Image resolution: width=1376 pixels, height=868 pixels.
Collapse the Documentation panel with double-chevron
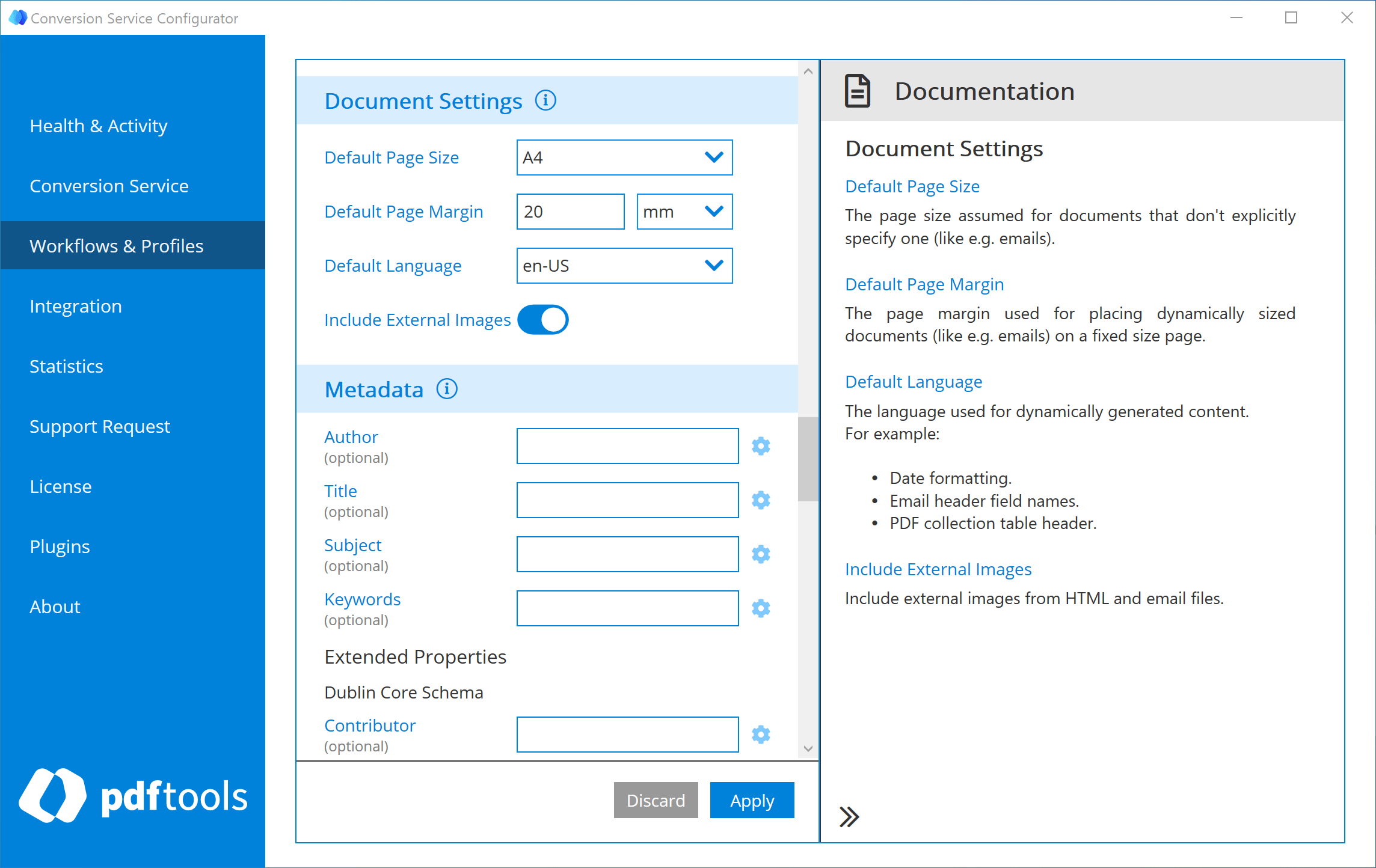click(850, 816)
